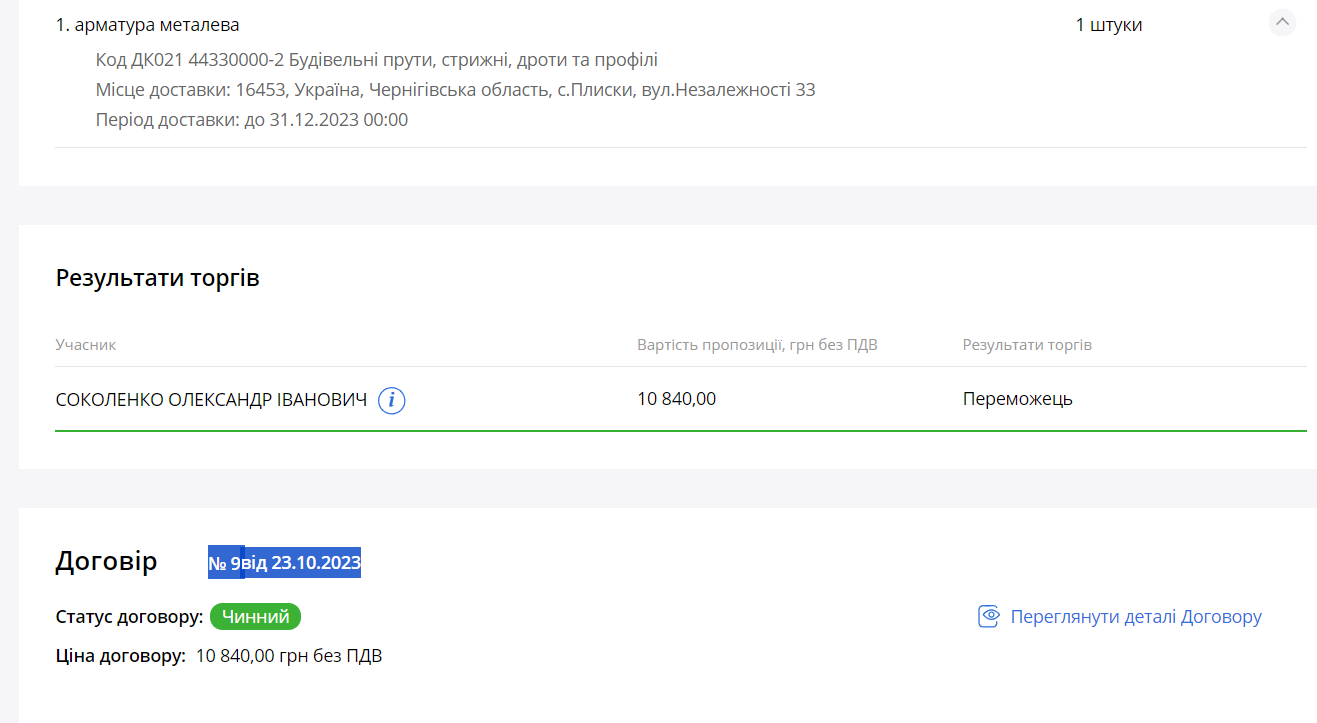Click the 1 штуки quantity text

point(1108,25)
